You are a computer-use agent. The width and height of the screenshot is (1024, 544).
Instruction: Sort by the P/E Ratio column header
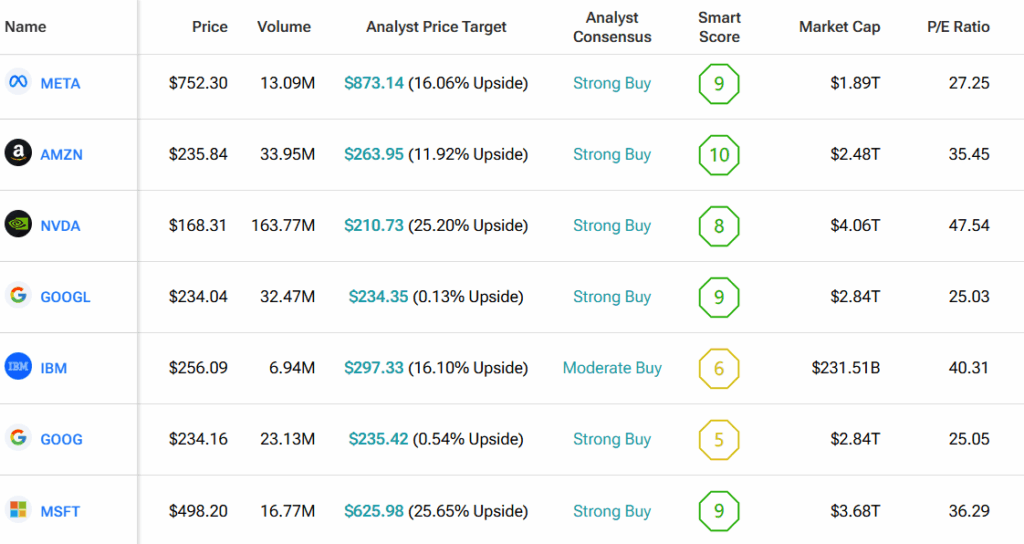(x=958, y=27)
